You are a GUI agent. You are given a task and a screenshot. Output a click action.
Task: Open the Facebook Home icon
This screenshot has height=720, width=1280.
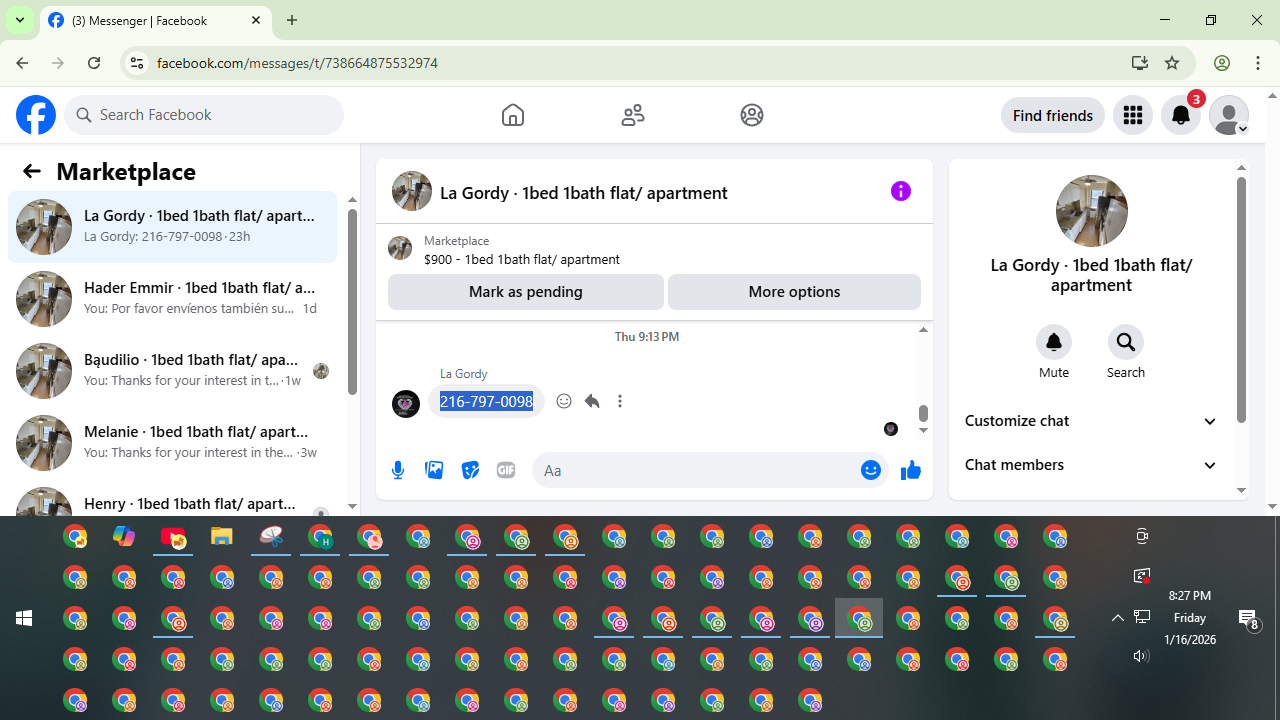(x=513, y=115)
